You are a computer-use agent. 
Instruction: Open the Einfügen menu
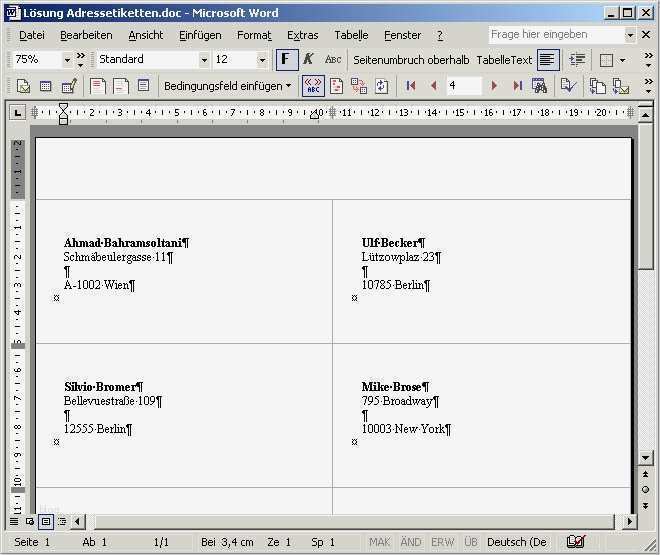pos(200,35)
